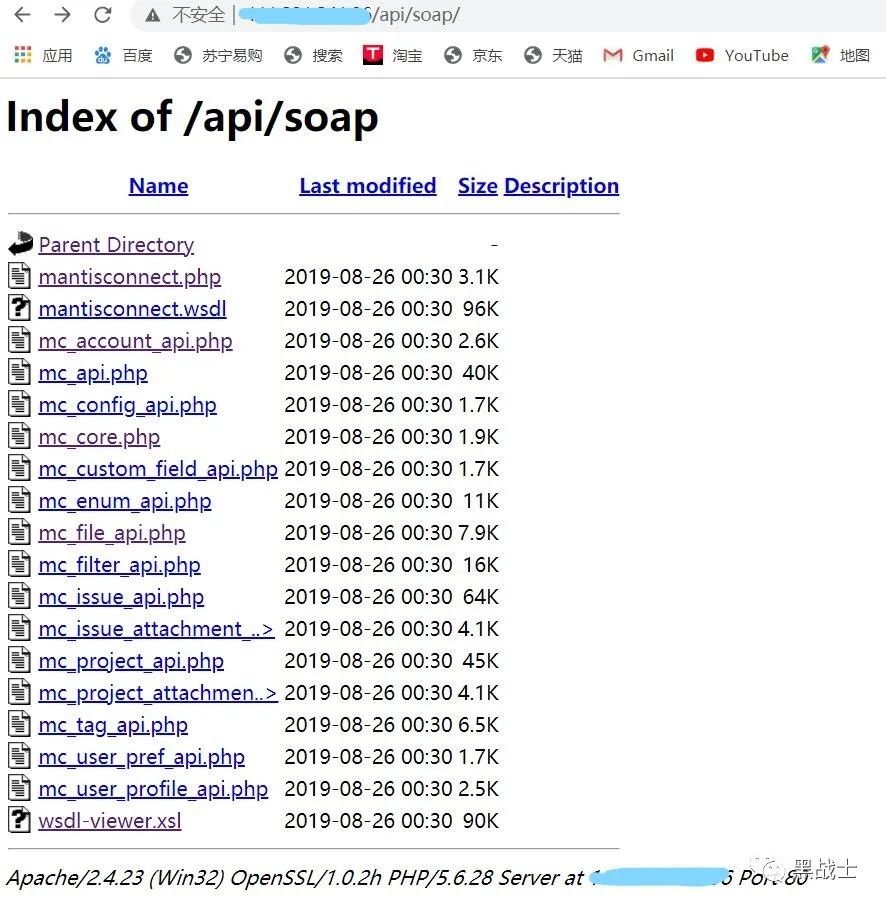Sort listing by Last modified column
The image size is (886, 908).
[368, 186]
